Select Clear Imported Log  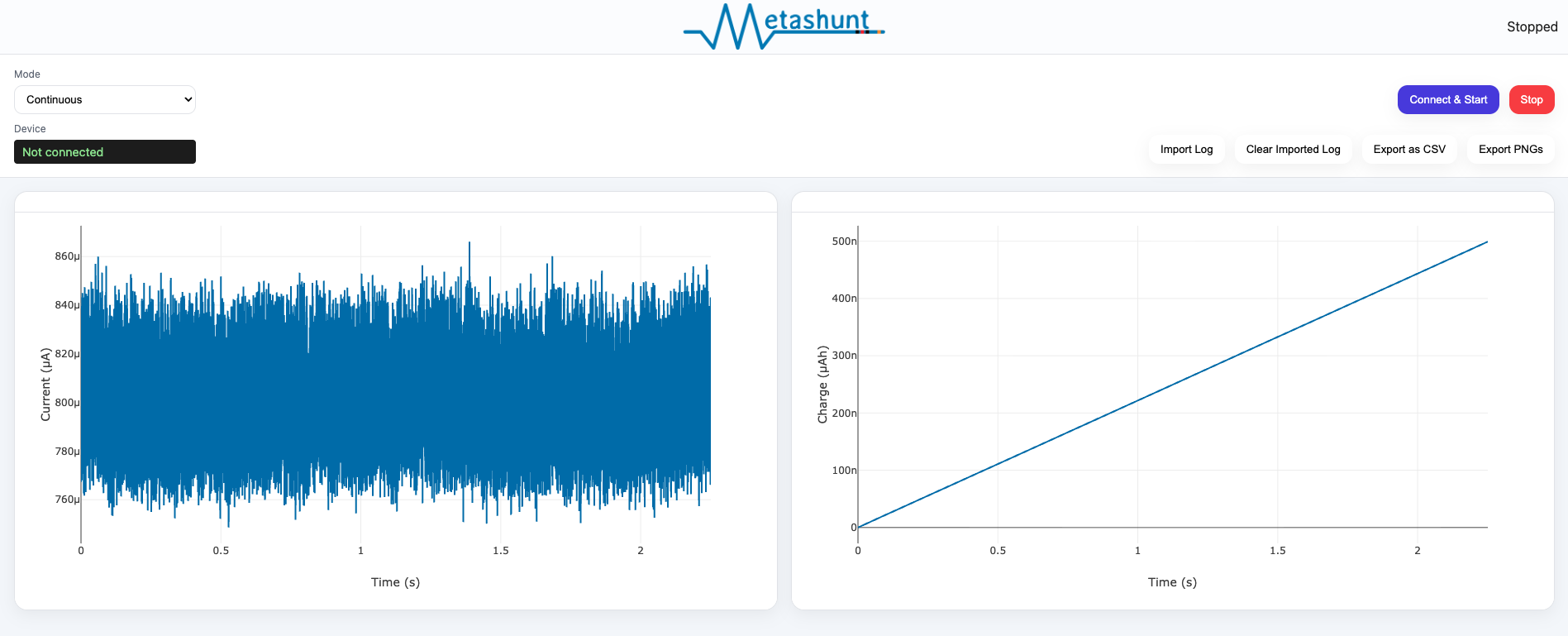tap(1293, 150)
